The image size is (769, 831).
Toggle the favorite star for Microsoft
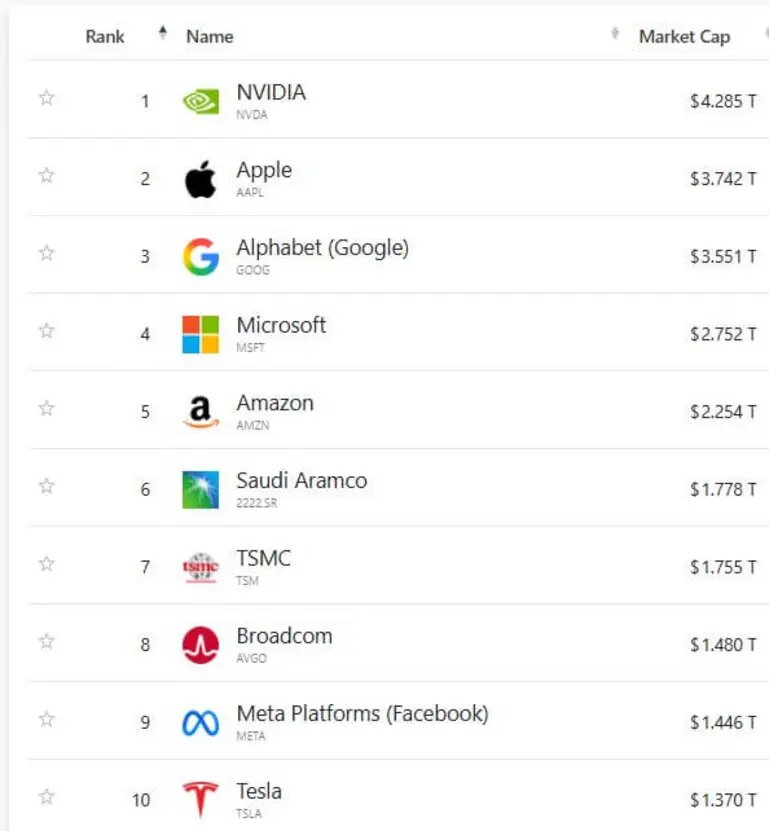(x=47, y=331)
